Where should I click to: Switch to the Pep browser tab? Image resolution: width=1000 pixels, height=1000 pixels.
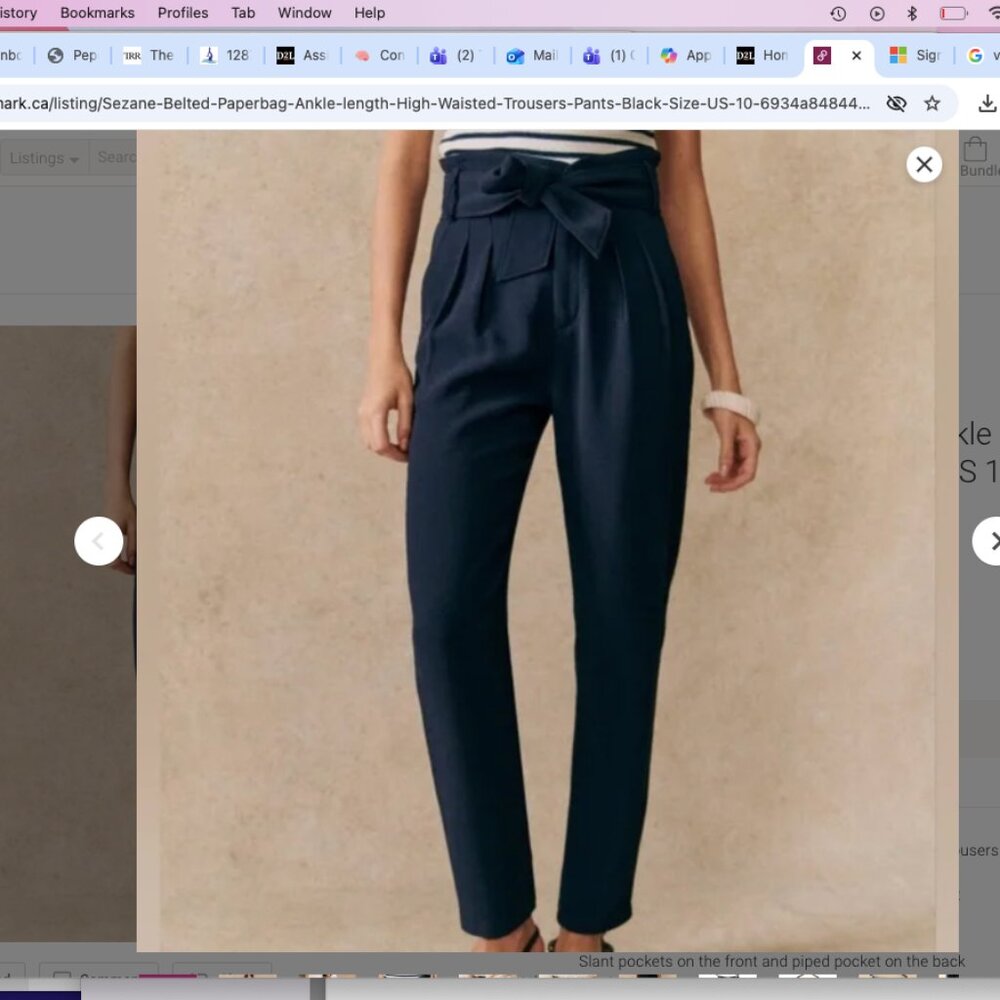click(72, 55)
